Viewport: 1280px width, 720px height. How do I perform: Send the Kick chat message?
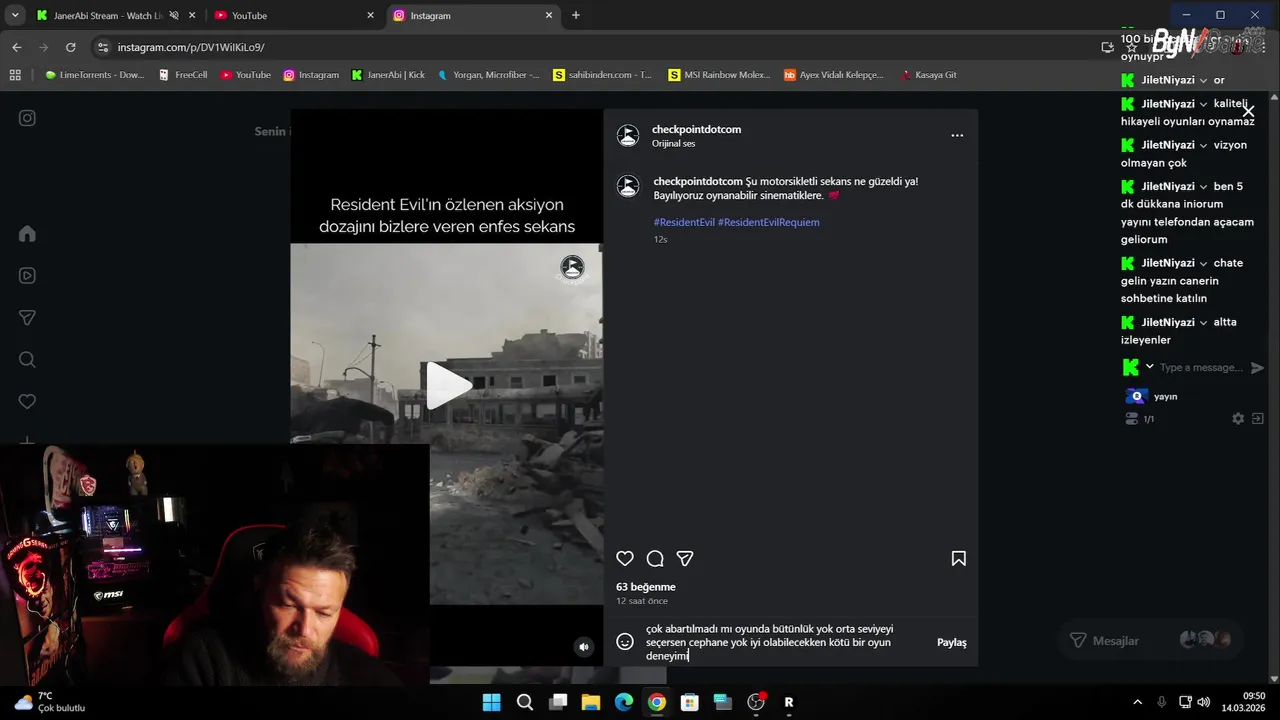tap(1258, 368)
